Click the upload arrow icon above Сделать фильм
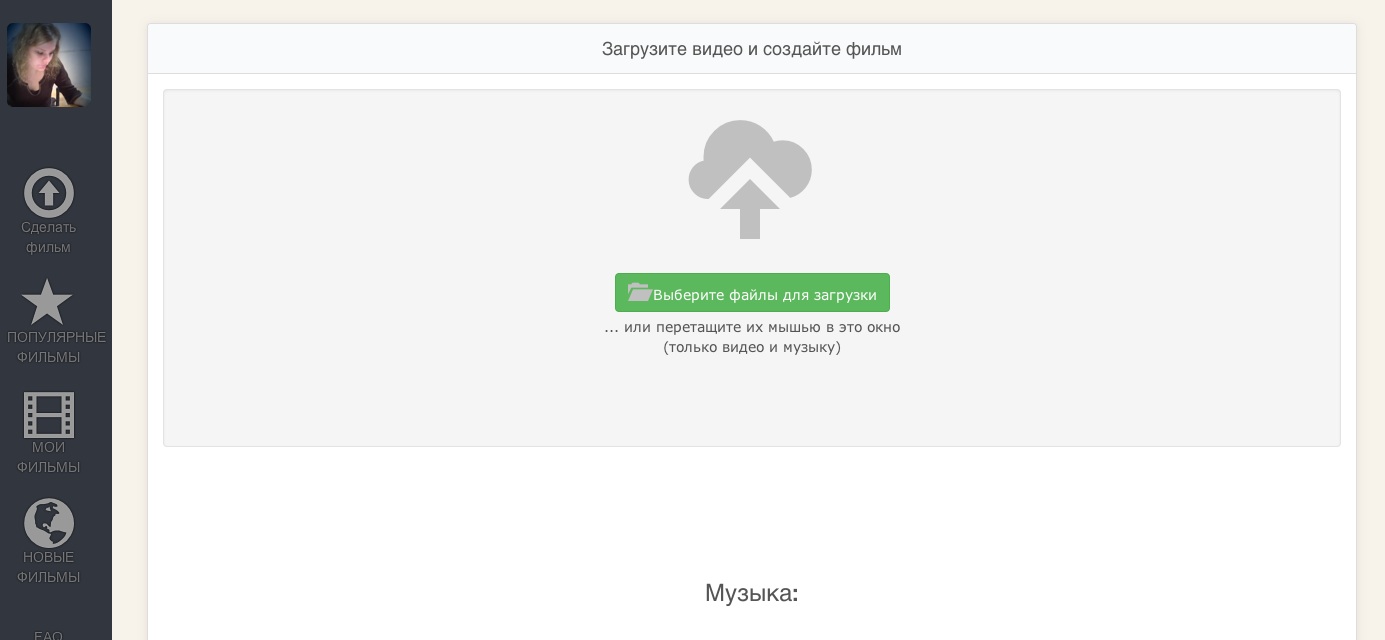 click(x=49, y=193)
